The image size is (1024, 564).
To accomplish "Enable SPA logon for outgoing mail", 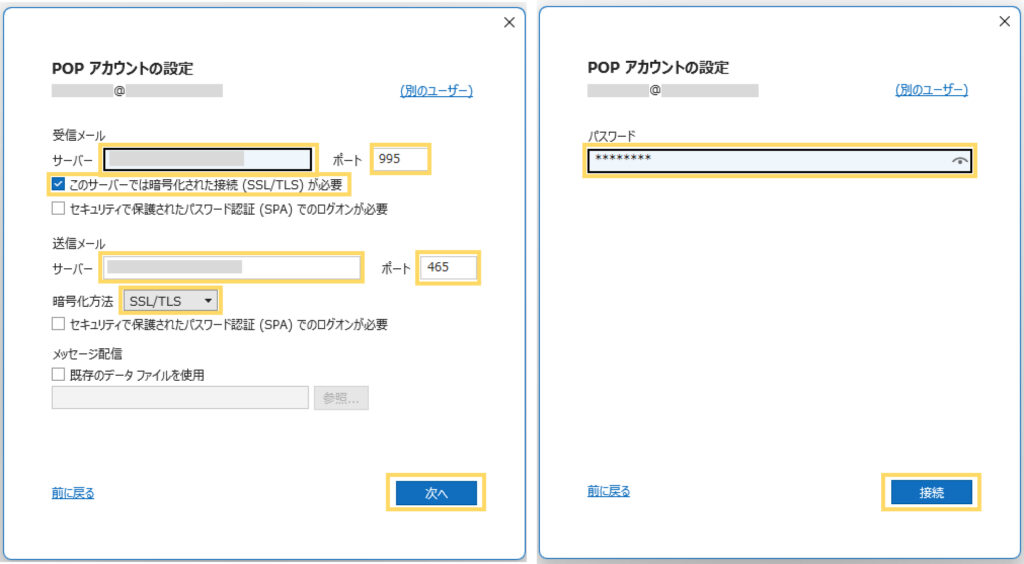I will pos(59,325).
